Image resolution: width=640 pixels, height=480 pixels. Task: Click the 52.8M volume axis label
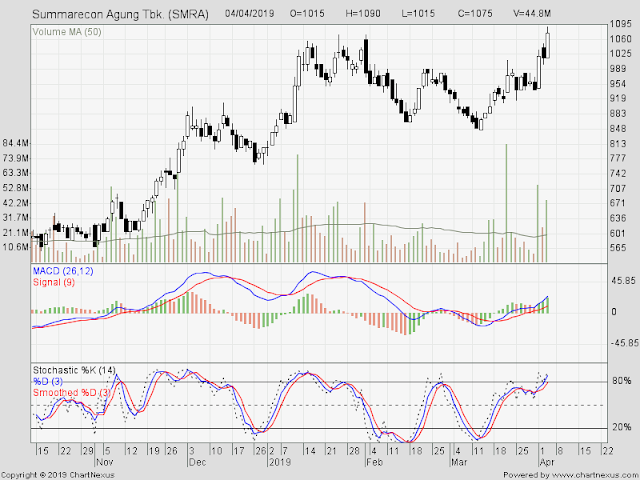point(16,188)
